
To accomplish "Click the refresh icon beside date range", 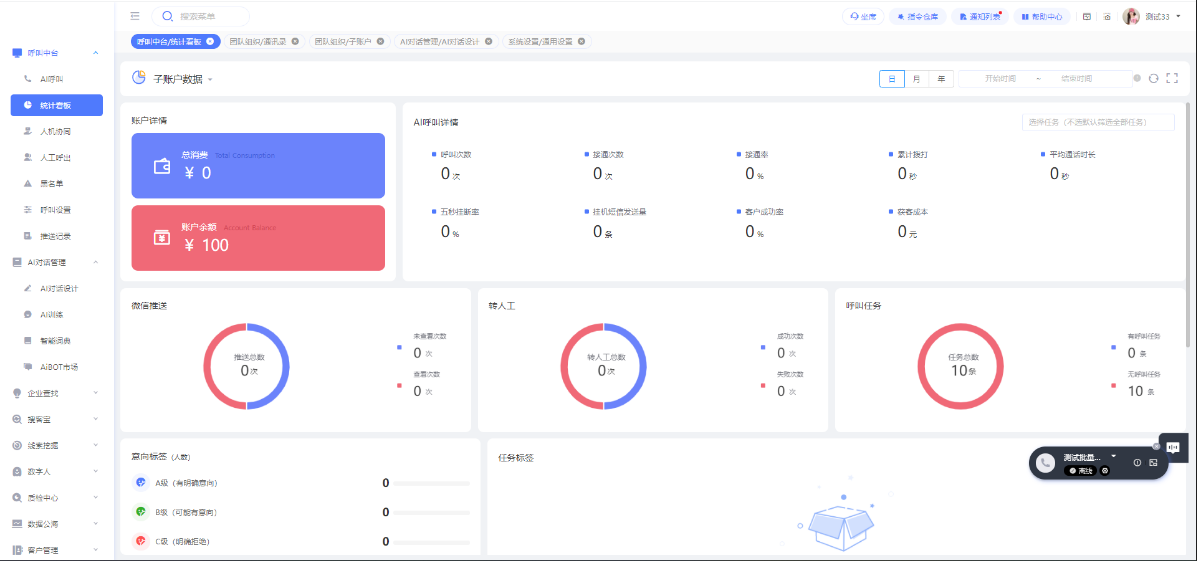I will click(x=1153, y=78).
